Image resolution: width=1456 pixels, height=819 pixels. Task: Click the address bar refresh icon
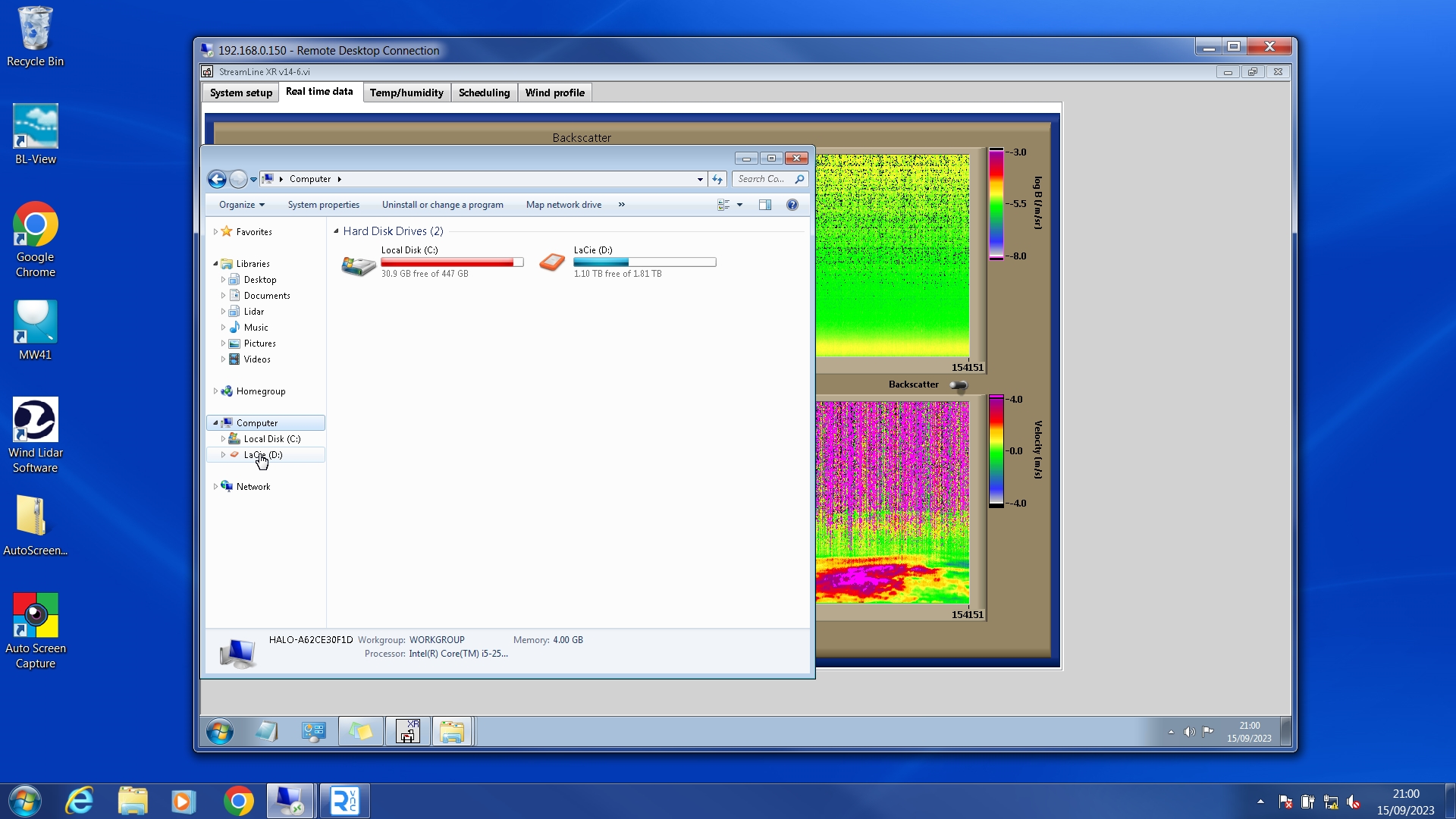coord(717,179)
